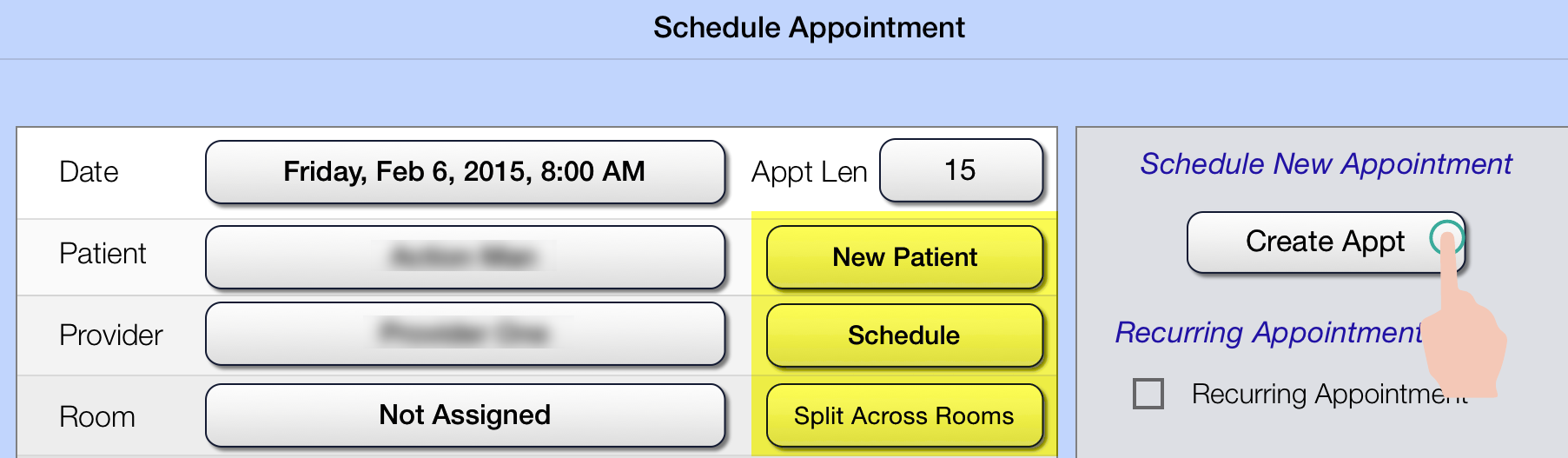Screen dimensions: 1568x458
Task: Click the Patient row label
Action: click(103, 254)
